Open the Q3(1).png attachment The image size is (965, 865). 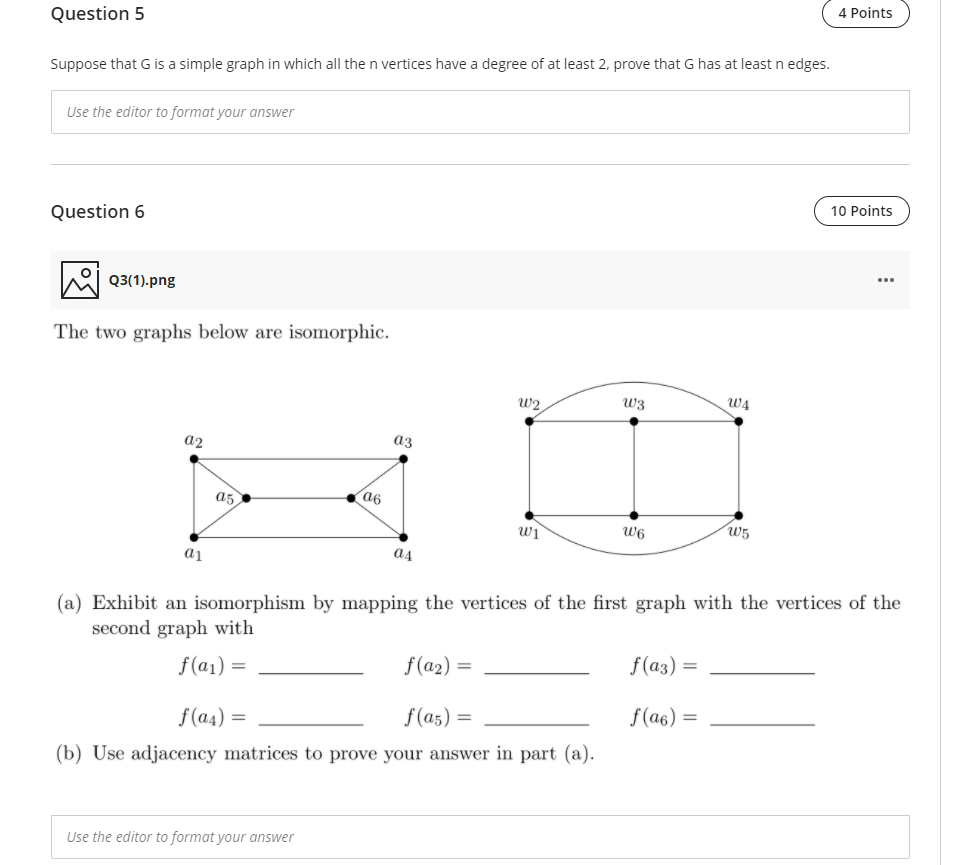tap(141, 280)
